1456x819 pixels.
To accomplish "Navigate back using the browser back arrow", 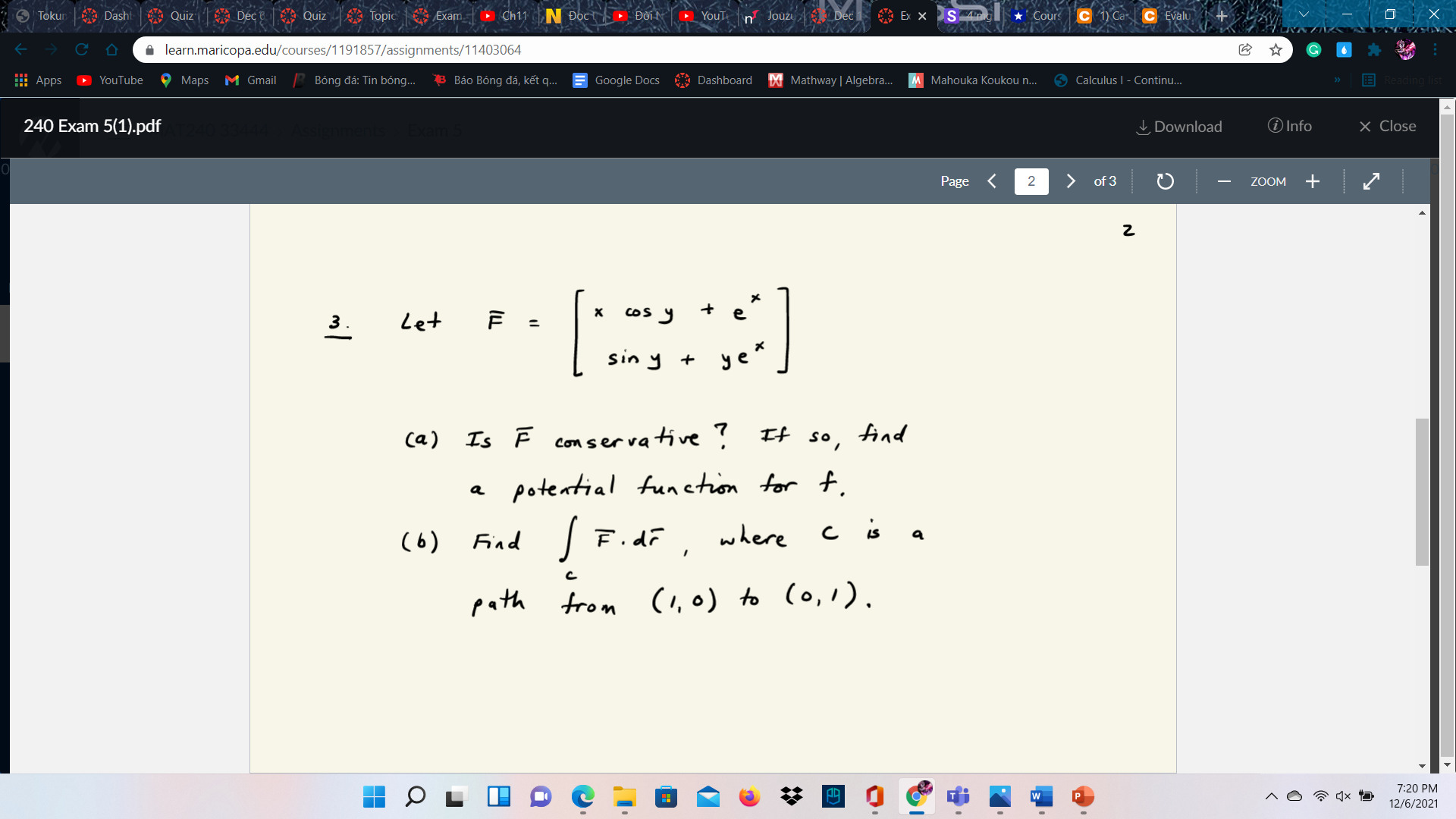I will [x=20, y=49].
